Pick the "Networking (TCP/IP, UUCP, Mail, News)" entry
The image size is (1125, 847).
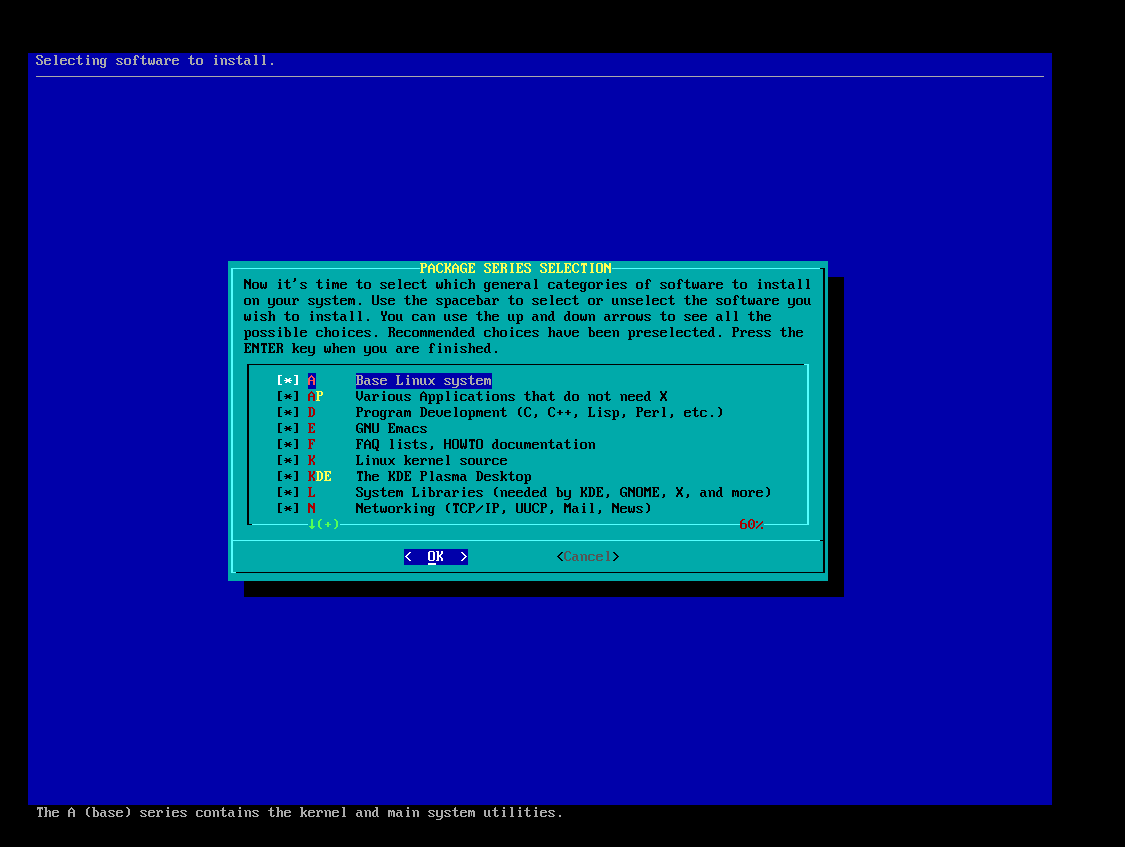coord(503,509)
